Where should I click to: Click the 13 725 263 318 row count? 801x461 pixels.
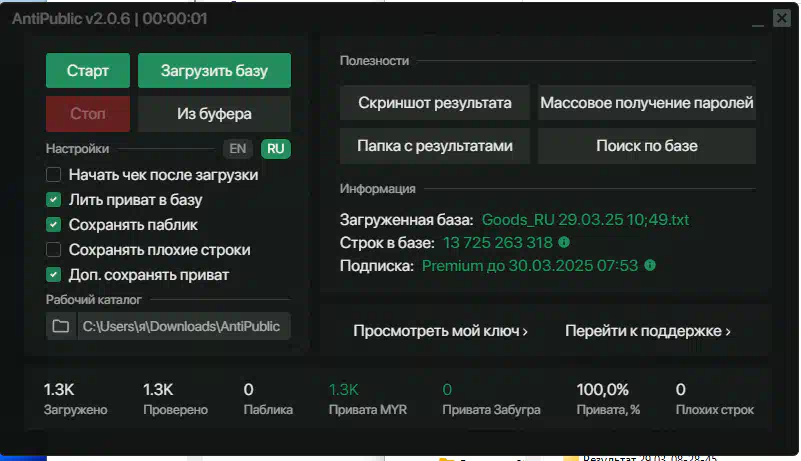click(498, 243)
